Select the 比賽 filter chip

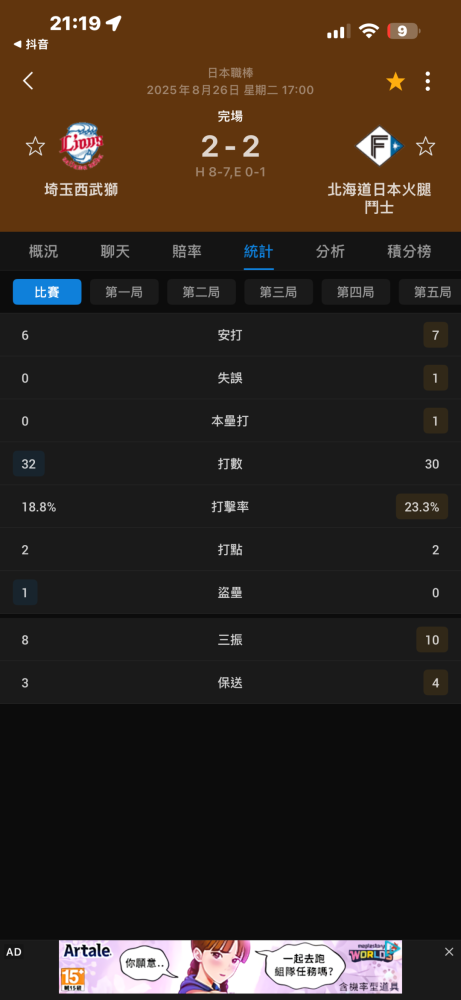47,292
